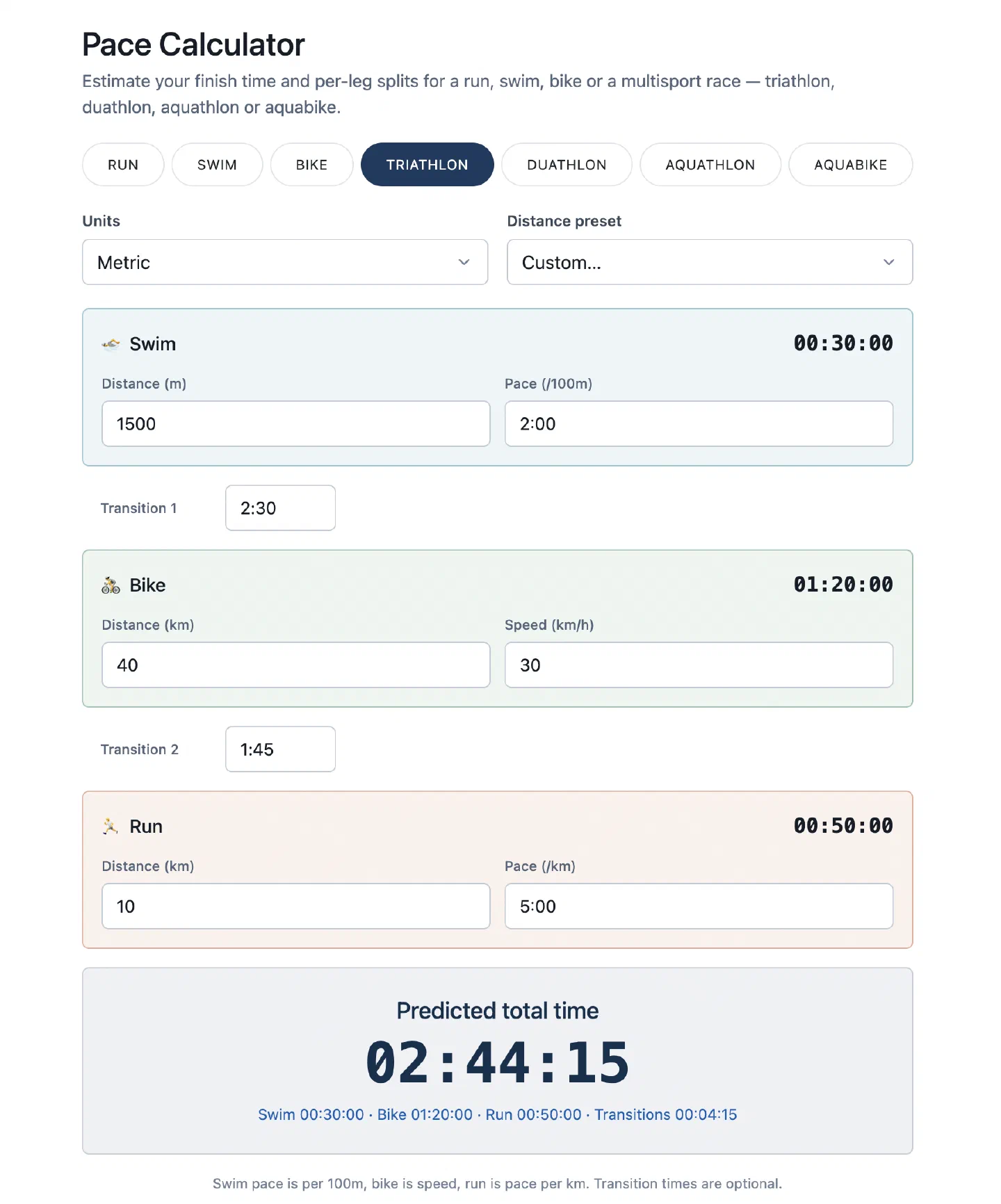Click the Bike split time 01:20:00 in Bike card
Image resolution: width=1001 pixels, height=1204 pixels.
pos(843,585)
